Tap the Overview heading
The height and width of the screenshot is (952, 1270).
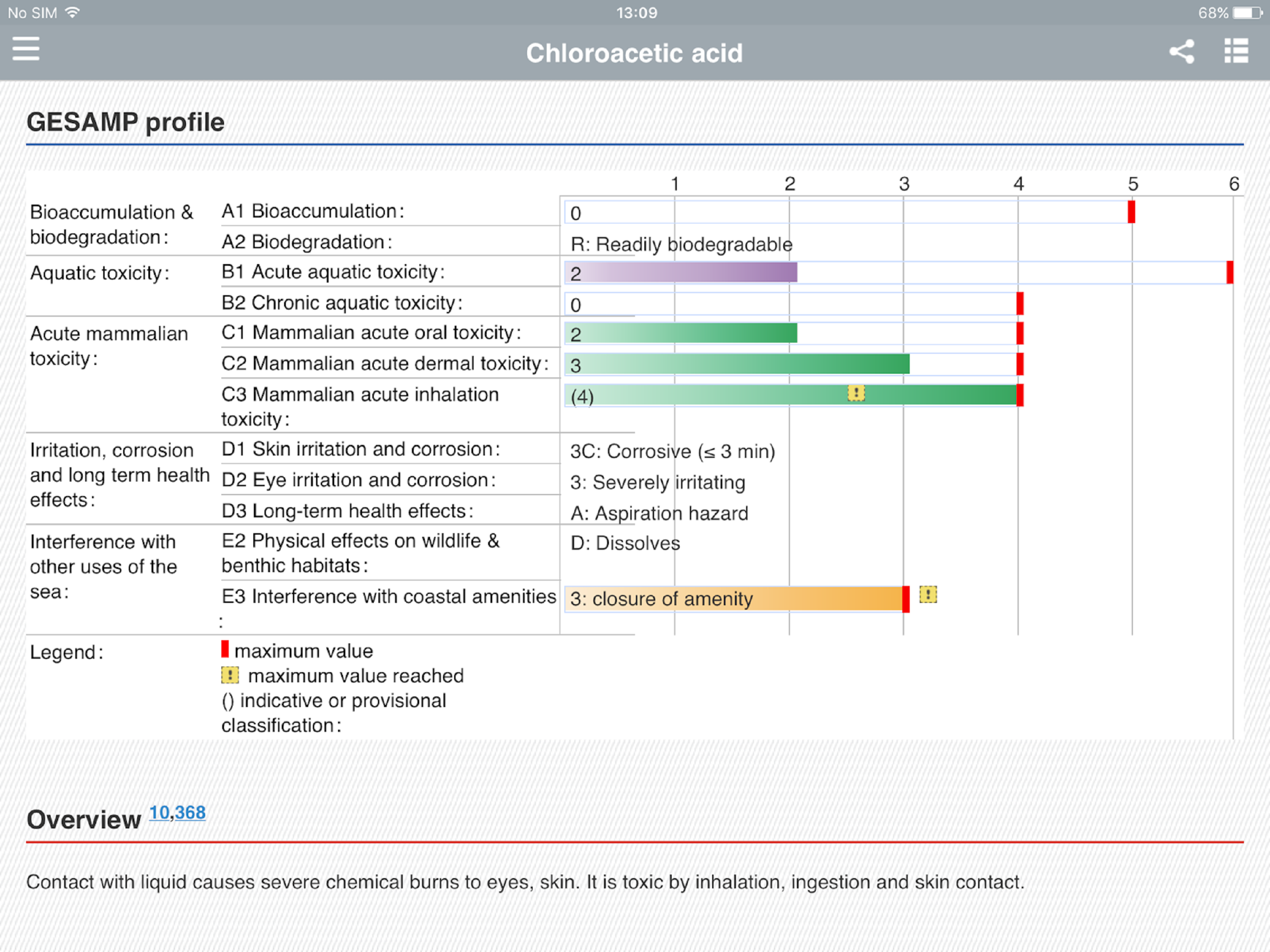pyautogui.click(x=84, y=820)
